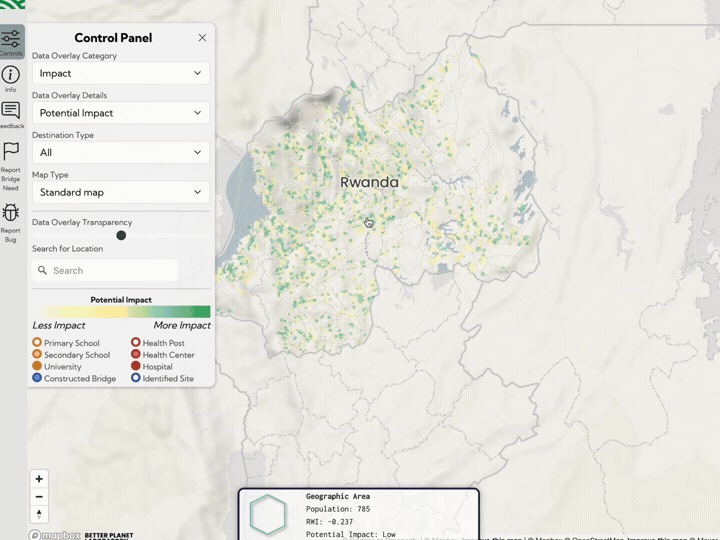This screenshot has width=720, height=540.
Task: Click the Report Bug icon
Action: click(11, 215)
